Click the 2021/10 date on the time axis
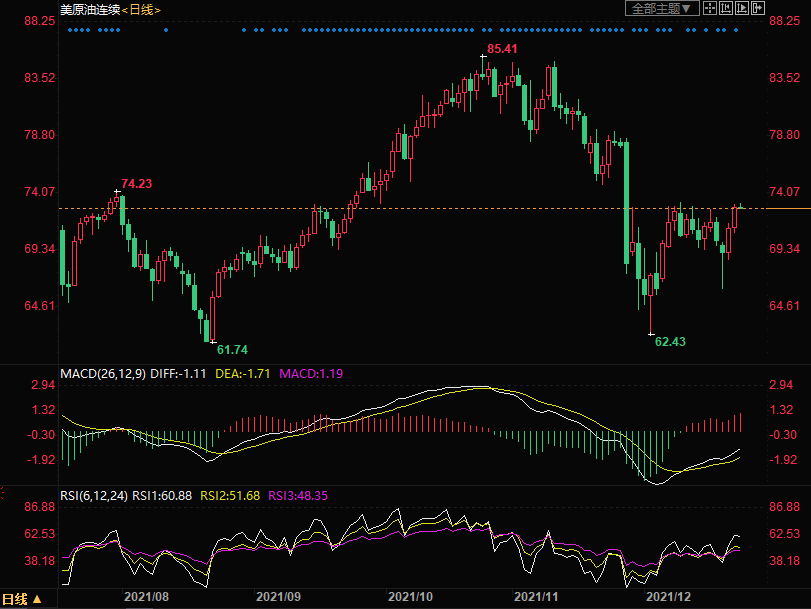Viewport: 811px width, 609px height. pos(412,596)
